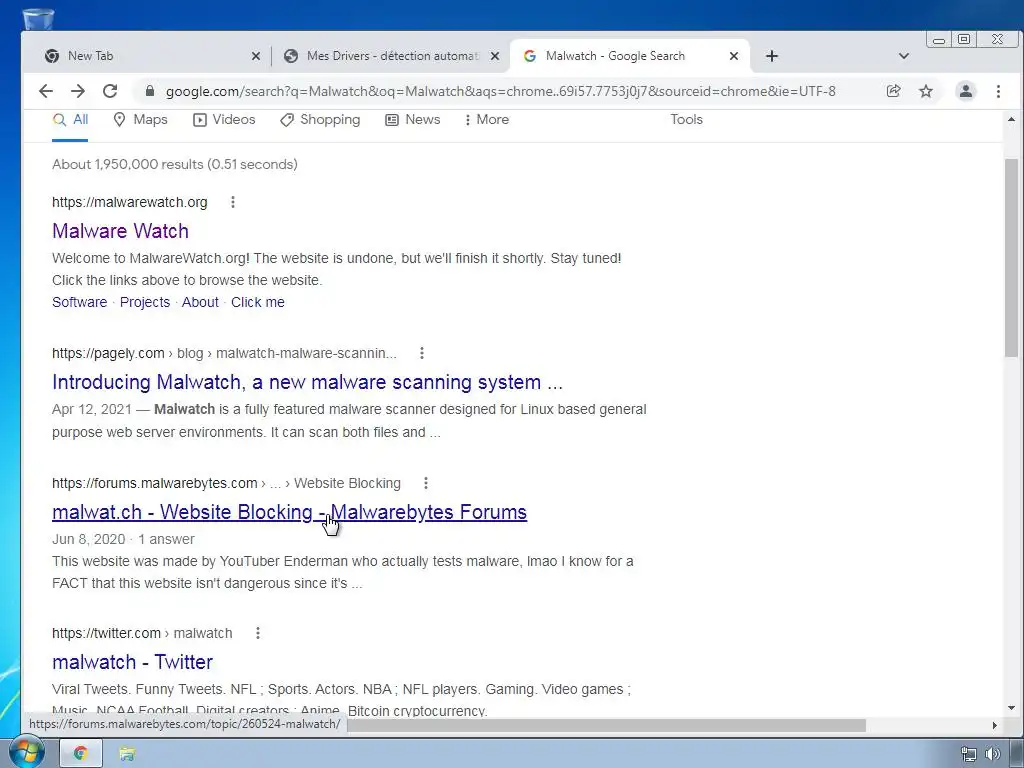
Task: Close the Malwatch Google Search tab
Action: click(733, 56)
